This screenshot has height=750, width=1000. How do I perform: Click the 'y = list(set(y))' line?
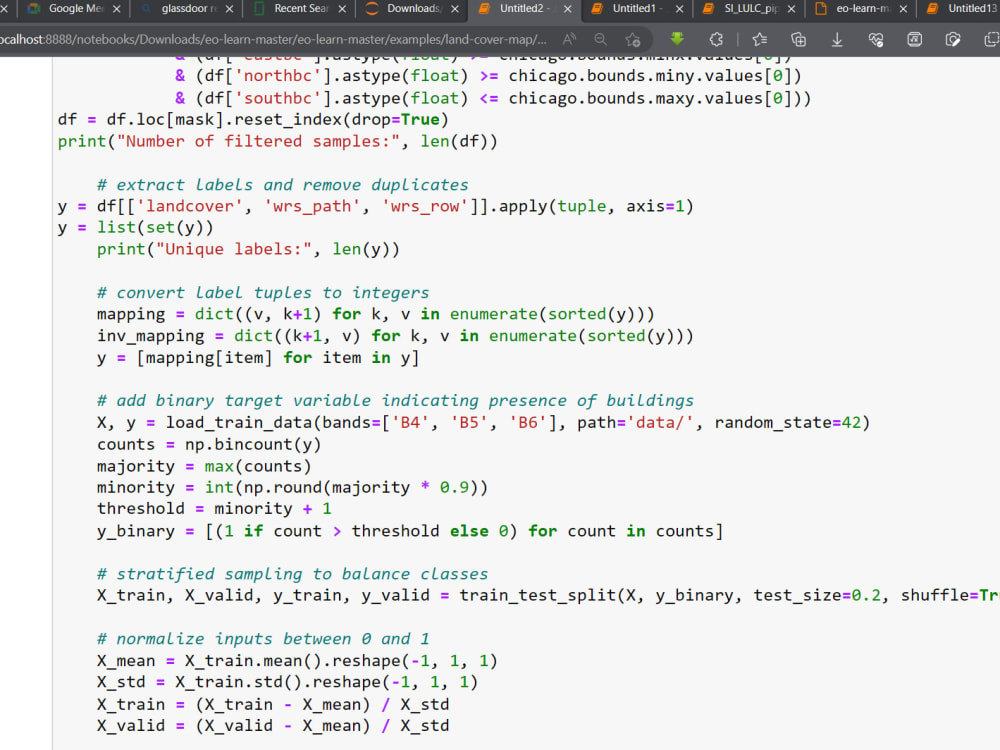pos(135,228)
